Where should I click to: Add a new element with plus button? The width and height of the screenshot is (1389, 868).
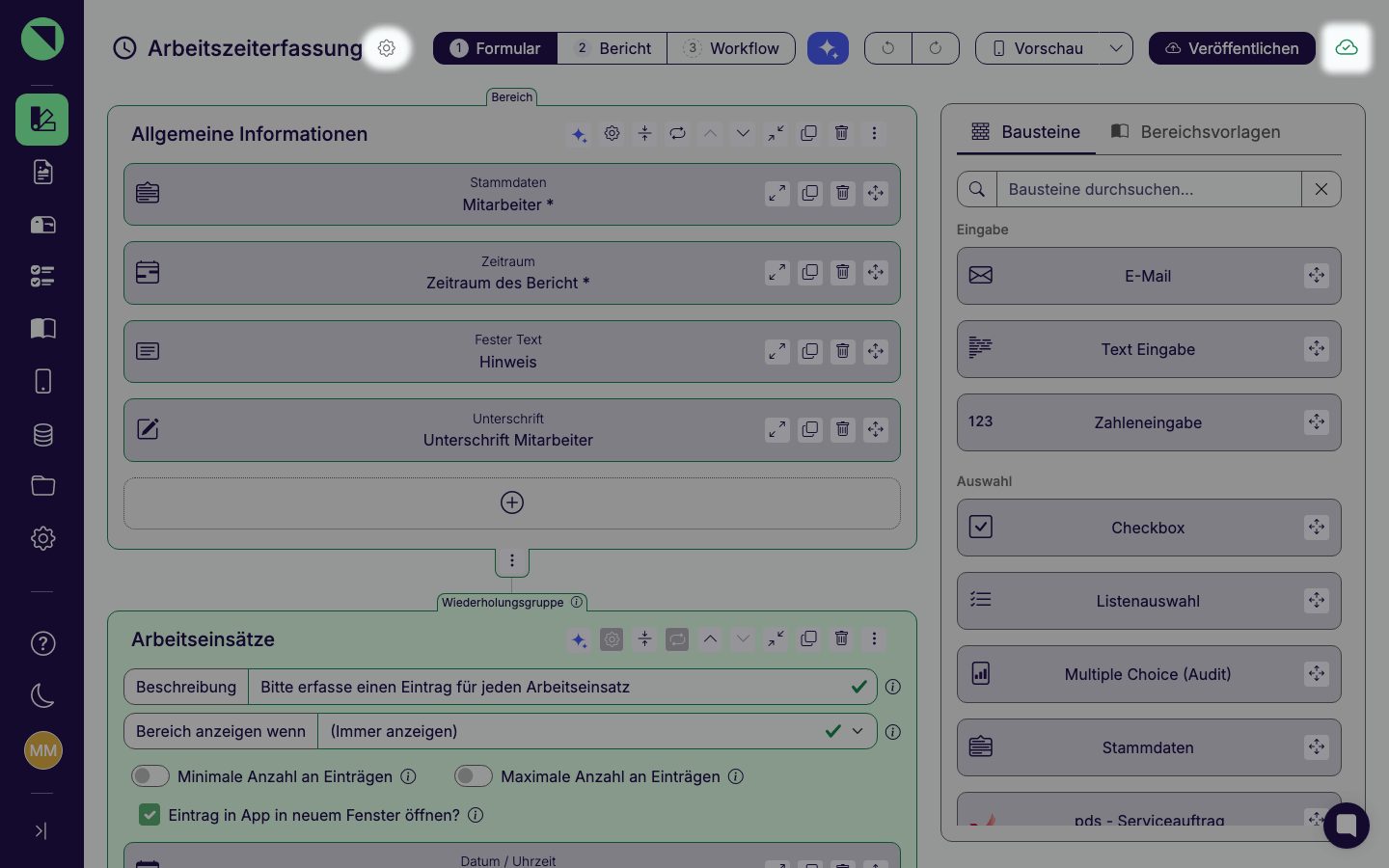click(x=512, y=502)
